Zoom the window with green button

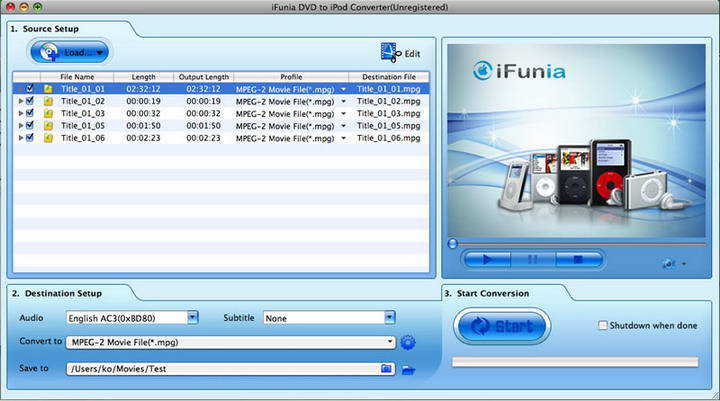[x=38, y=6]
